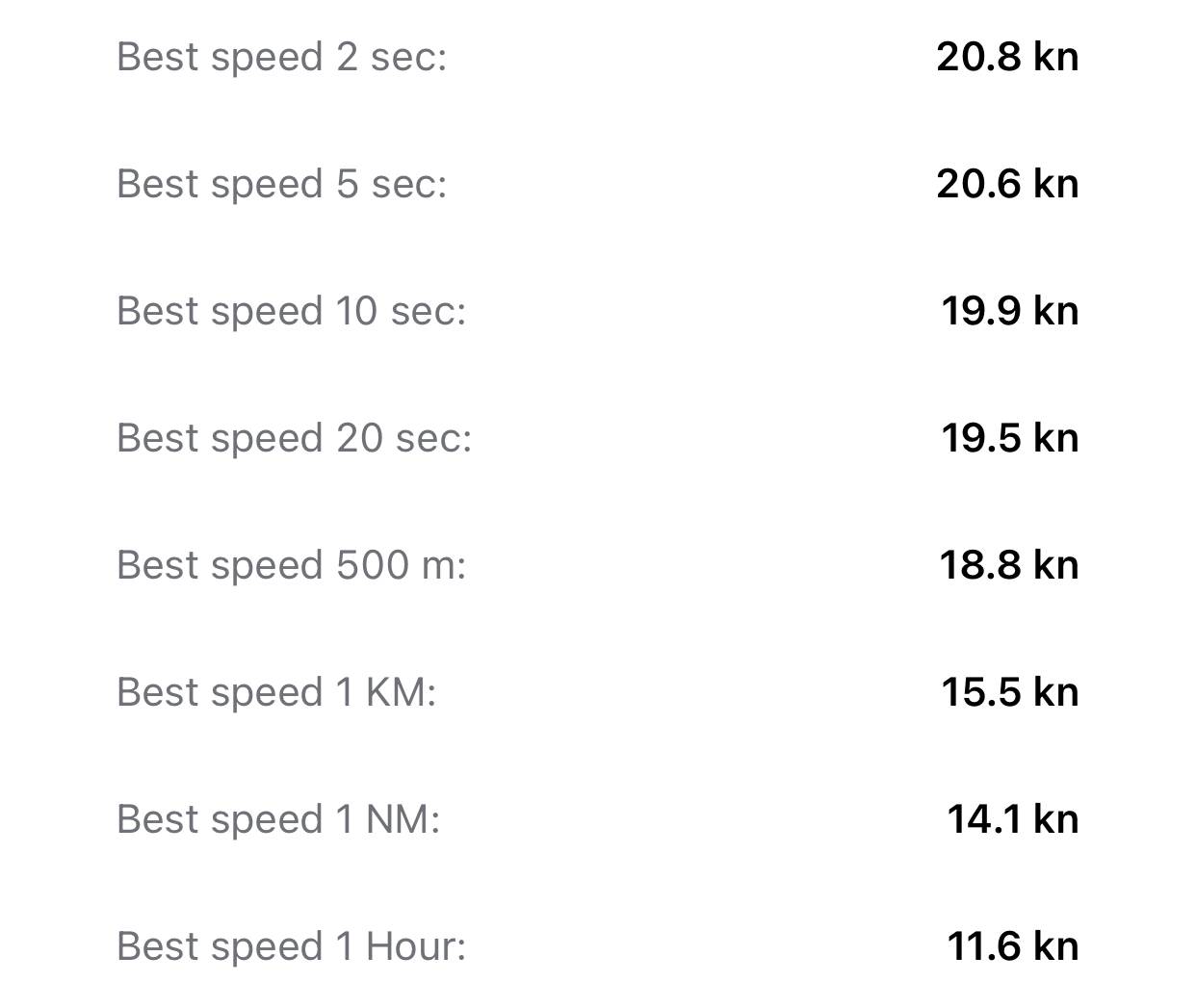
Task: Tap the Best speed 500 m label
Action: point(291,566)
